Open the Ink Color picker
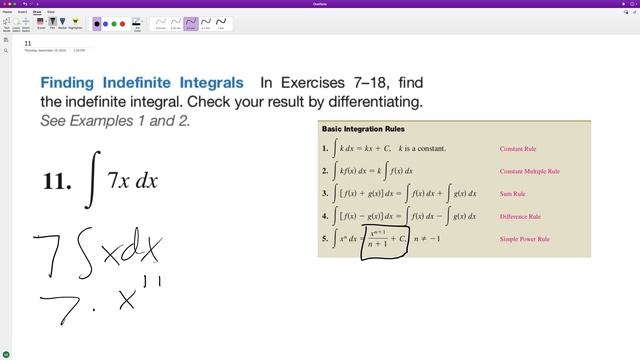Image resolution: width=640 pixels, height=360 pixels. tap(137, 24)
